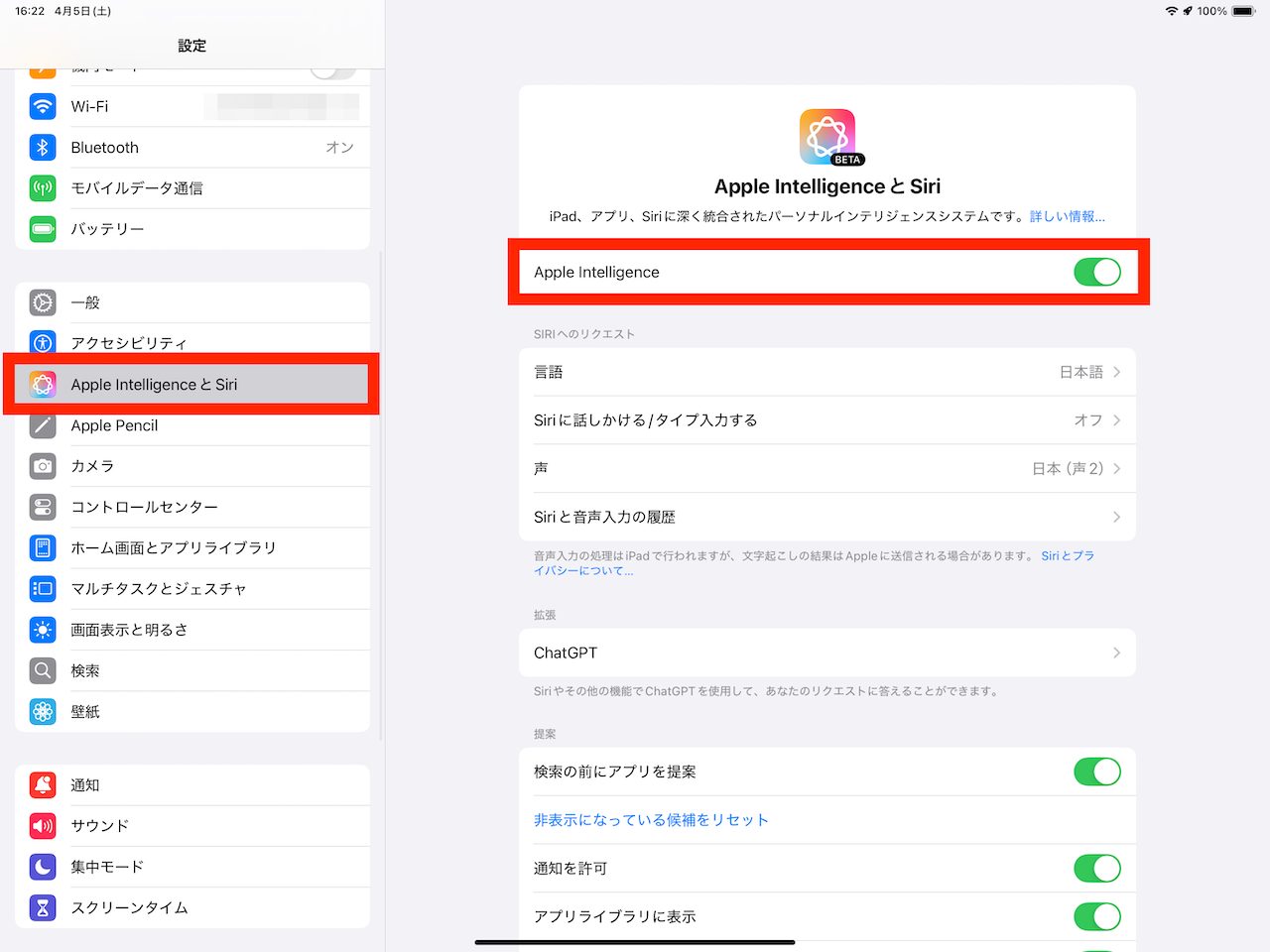Tap the 通知 bell icon
The height and width of the screenshot is (952, 1270).
point(43,784)
